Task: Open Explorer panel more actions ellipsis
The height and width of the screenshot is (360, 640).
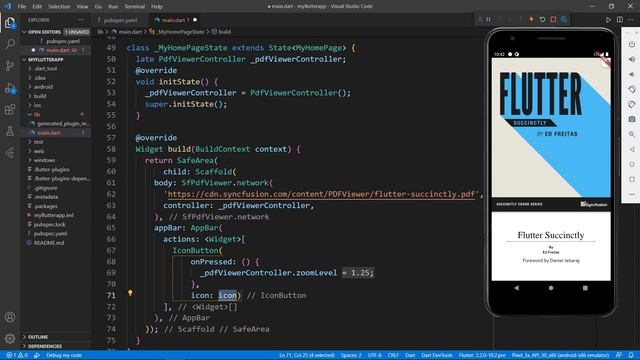Action: 81,20
